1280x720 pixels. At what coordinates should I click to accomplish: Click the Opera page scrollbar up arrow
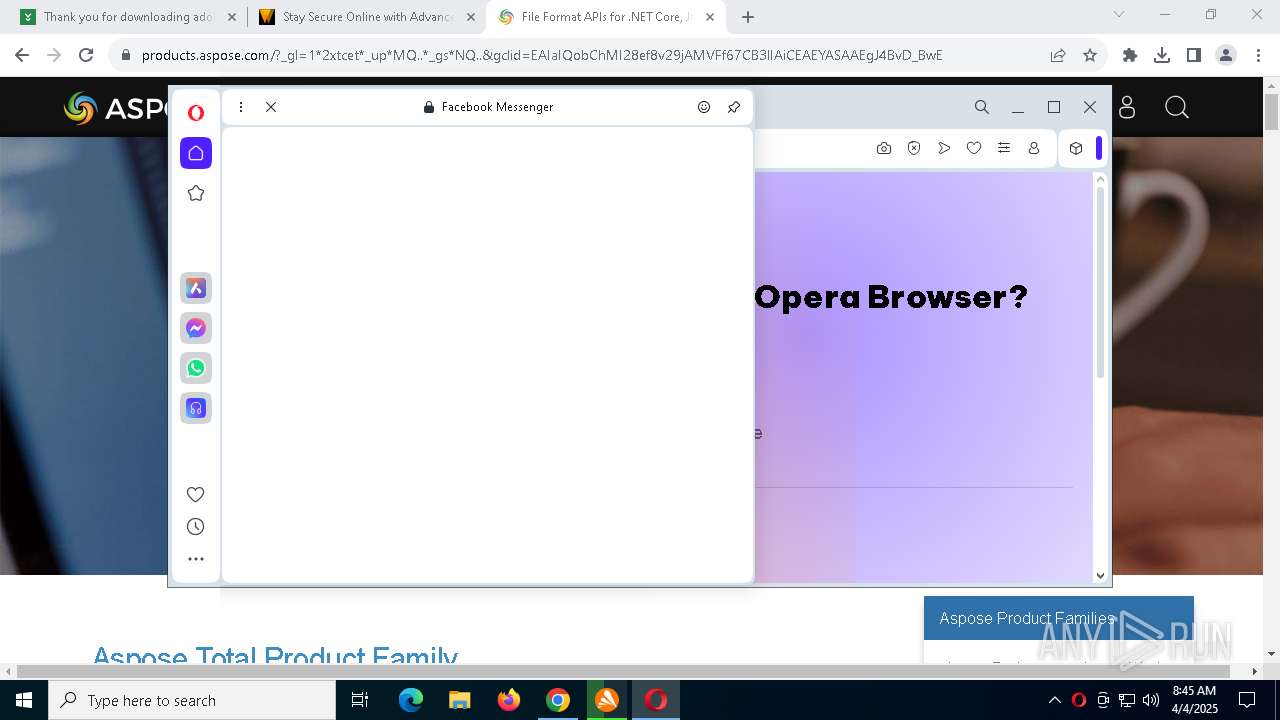tap(1101, 179)
